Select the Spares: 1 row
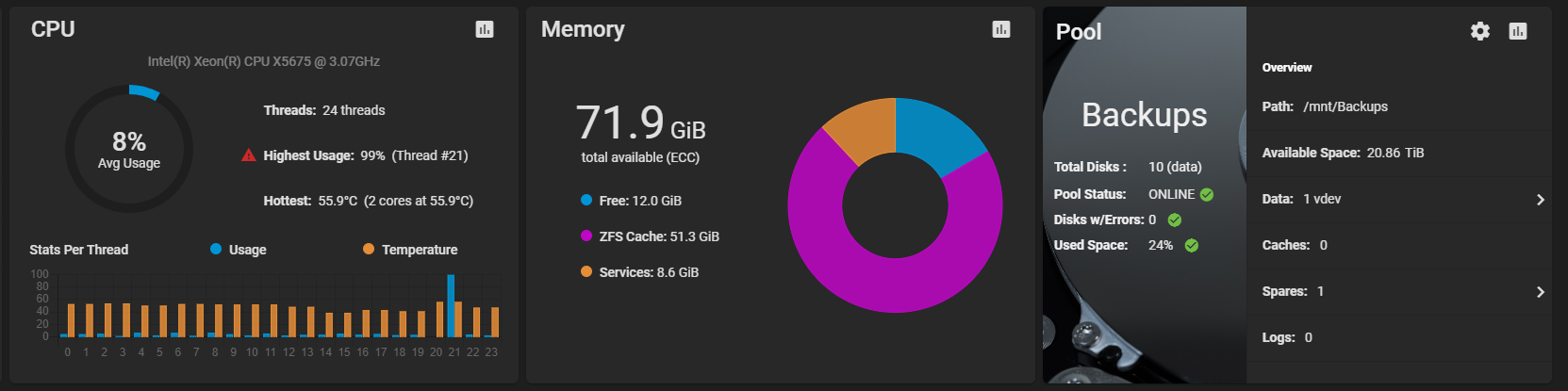The width and height of the screenshot is (1568, 391). [1399, 291]
